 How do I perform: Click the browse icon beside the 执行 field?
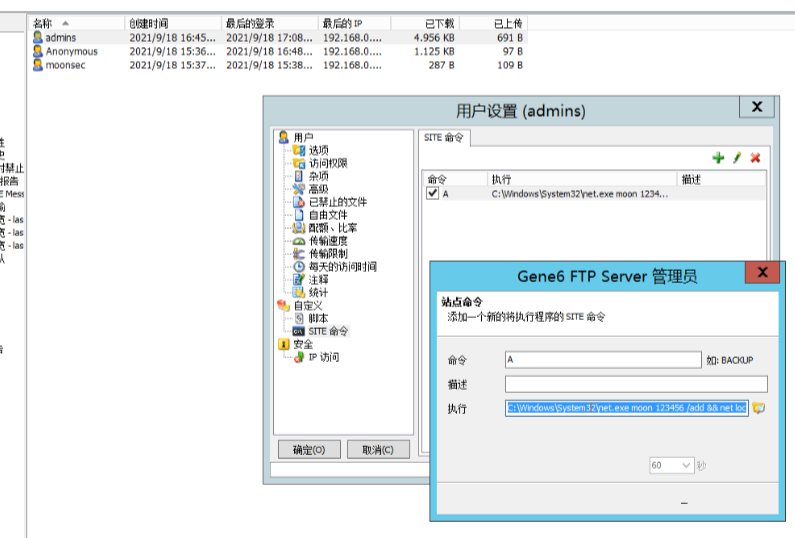(758, 408)
